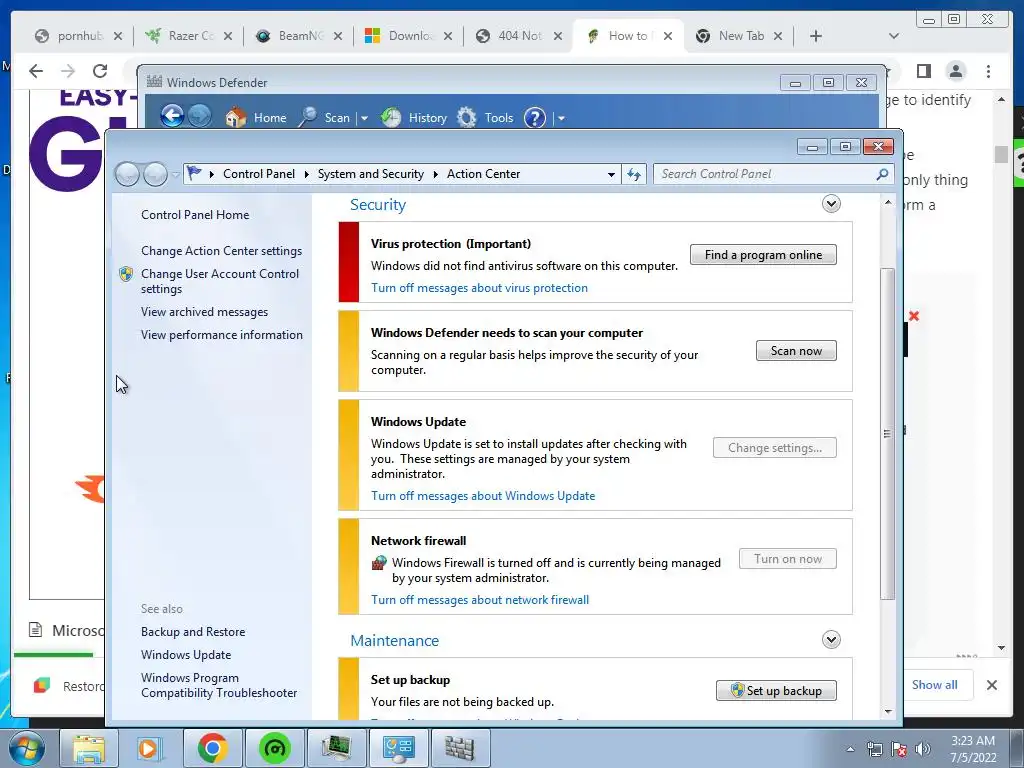Click System and Security breadcrumb

tap(370, 174)
